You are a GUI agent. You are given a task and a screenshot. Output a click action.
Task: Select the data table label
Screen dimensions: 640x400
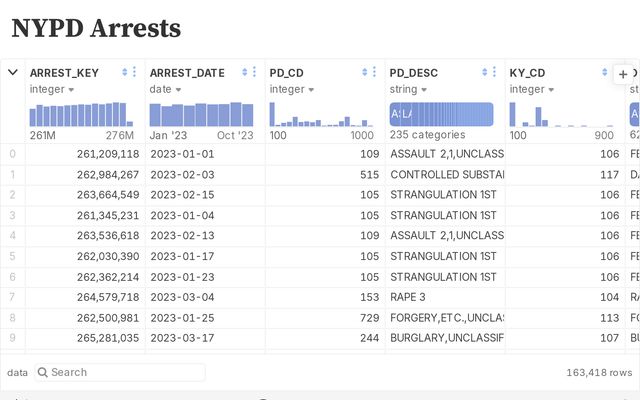click(17, 372)
